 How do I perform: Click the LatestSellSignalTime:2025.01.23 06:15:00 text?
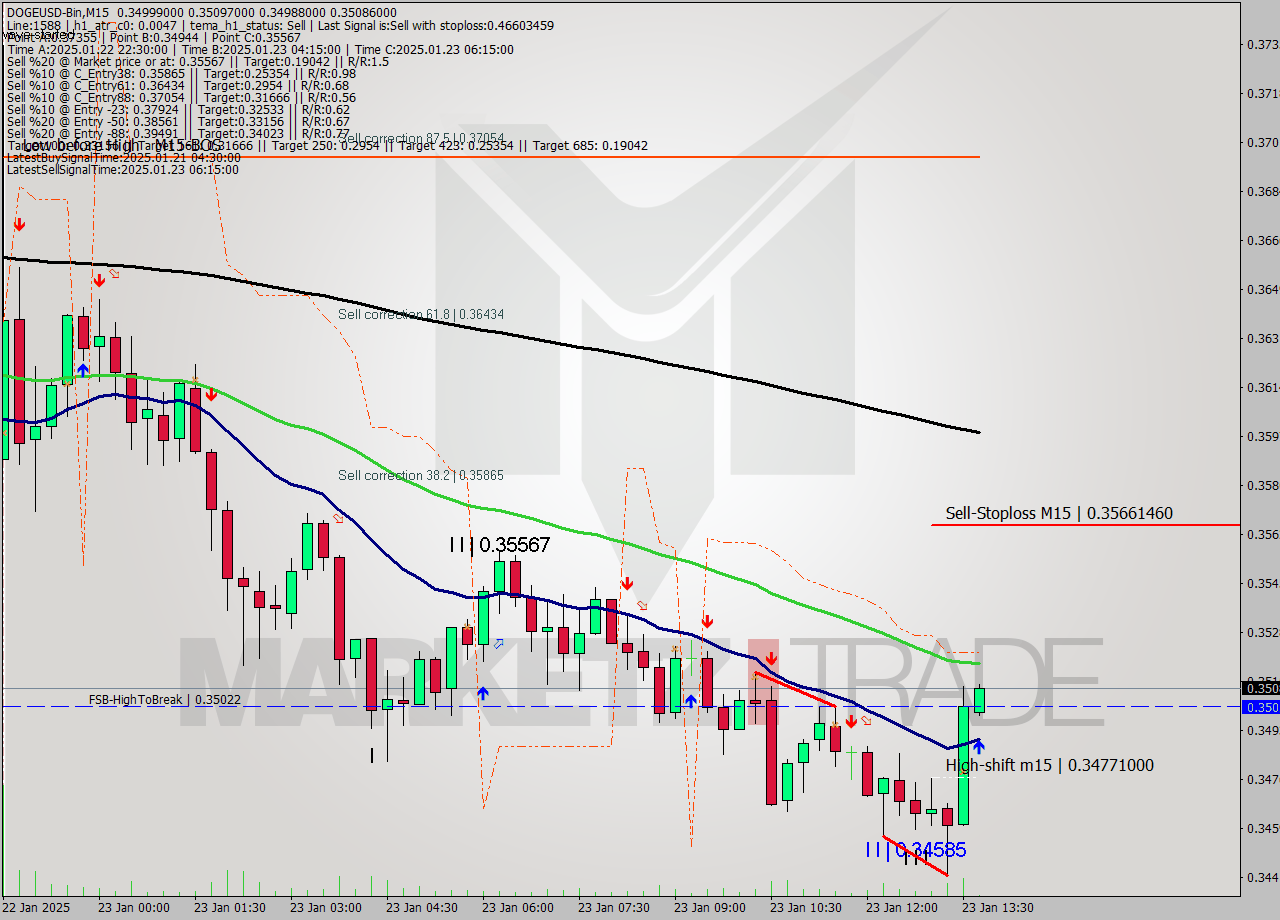123,169
